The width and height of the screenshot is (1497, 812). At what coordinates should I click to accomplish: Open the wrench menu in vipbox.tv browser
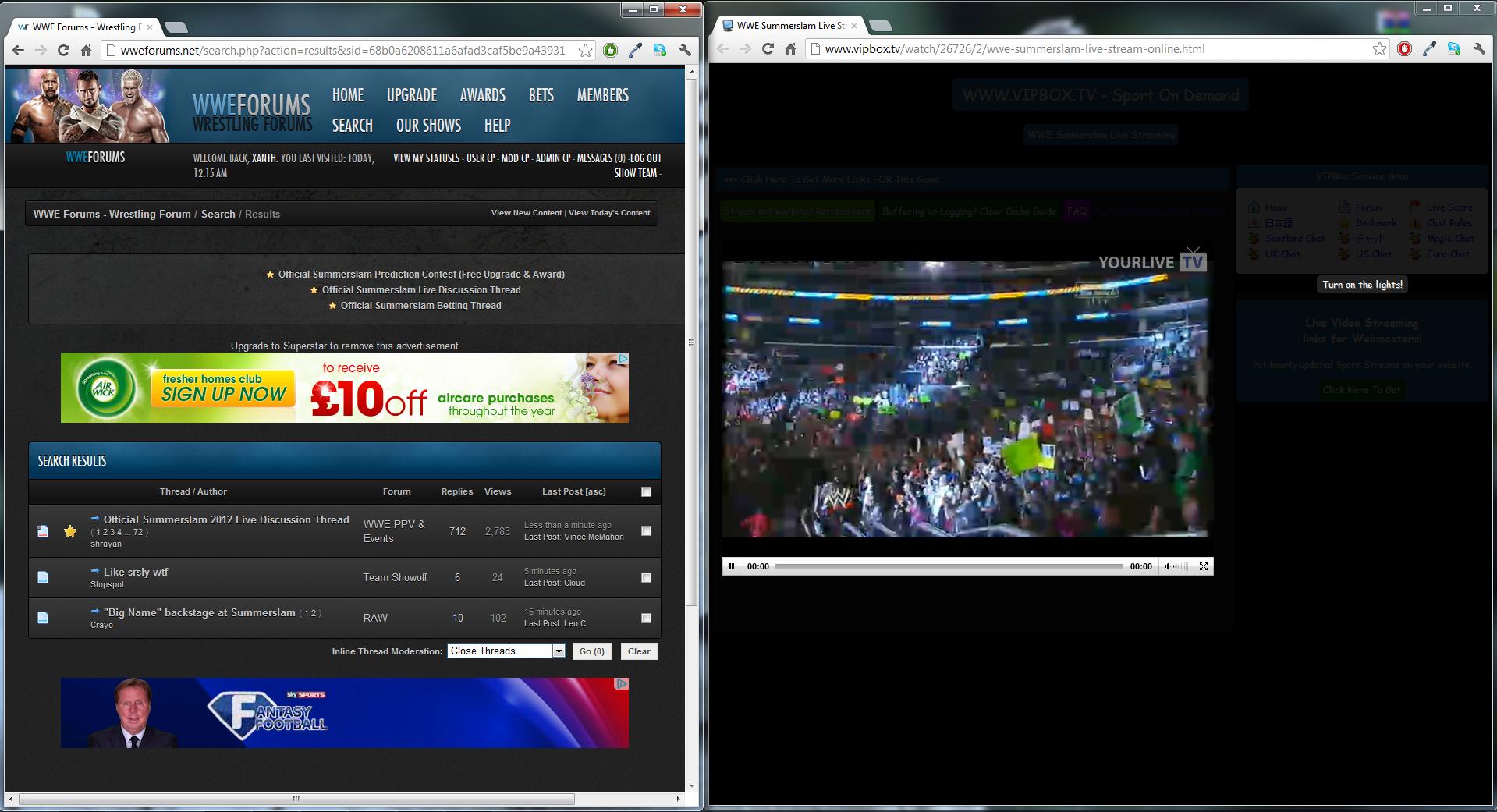[x=1479, y=48]
